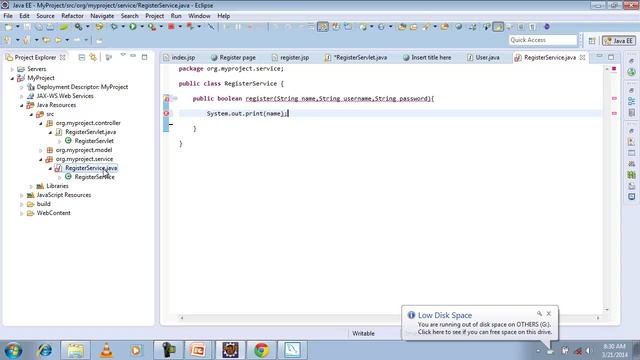Click the Low Disk Space notification message

pos(484,329)
